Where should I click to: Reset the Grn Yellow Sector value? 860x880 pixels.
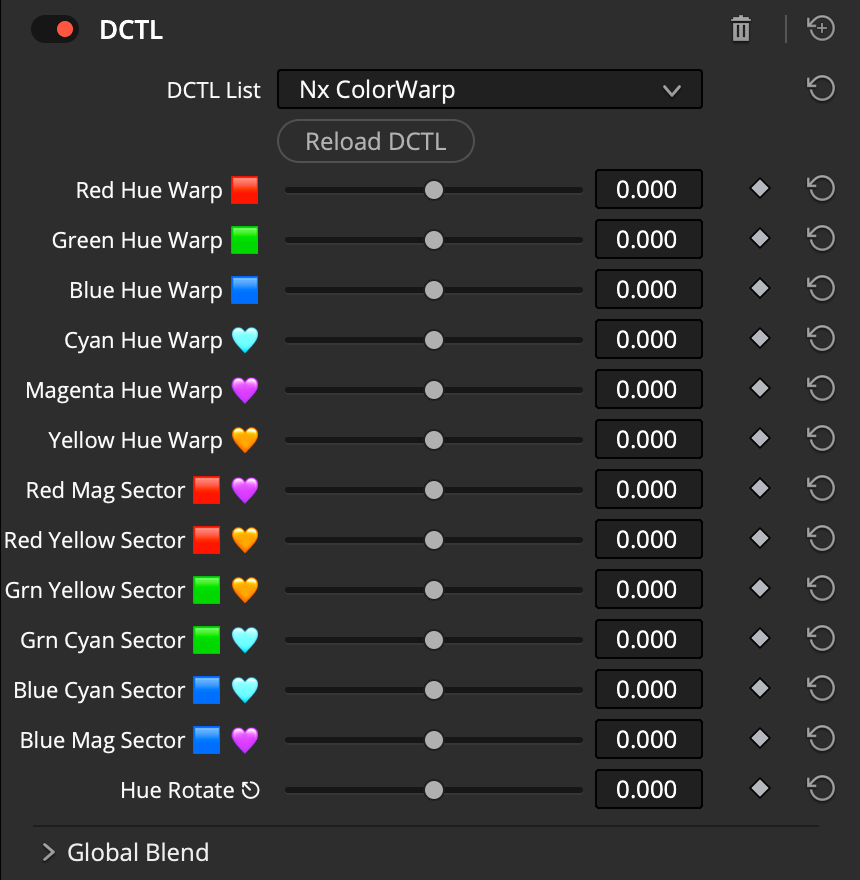[x=821, y=589]
